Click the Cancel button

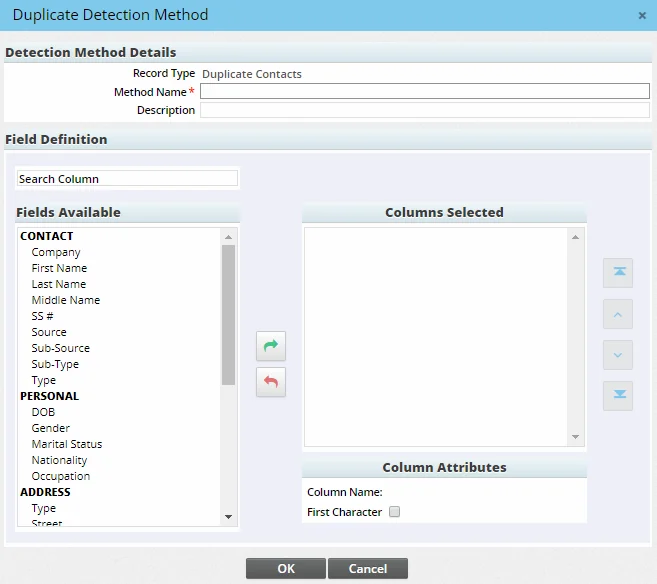[x=368, y=568]
